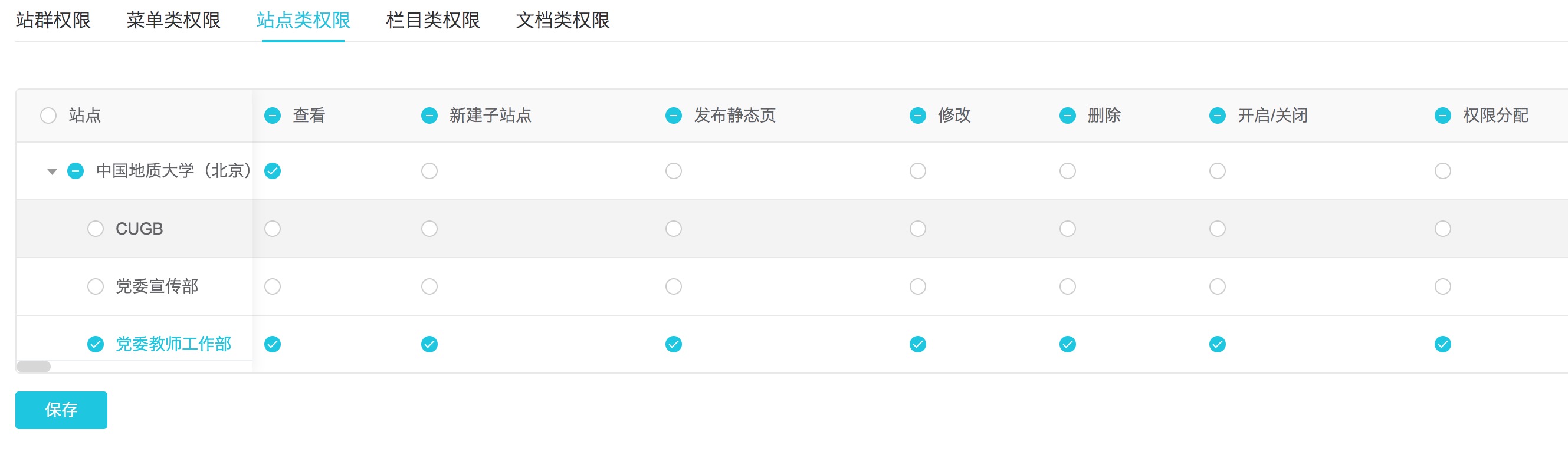The height and width of the screenshot is (455, 1568).
Task: Toggle the 权限分配 column header checkbox
Action: (x=1442, y=116)
